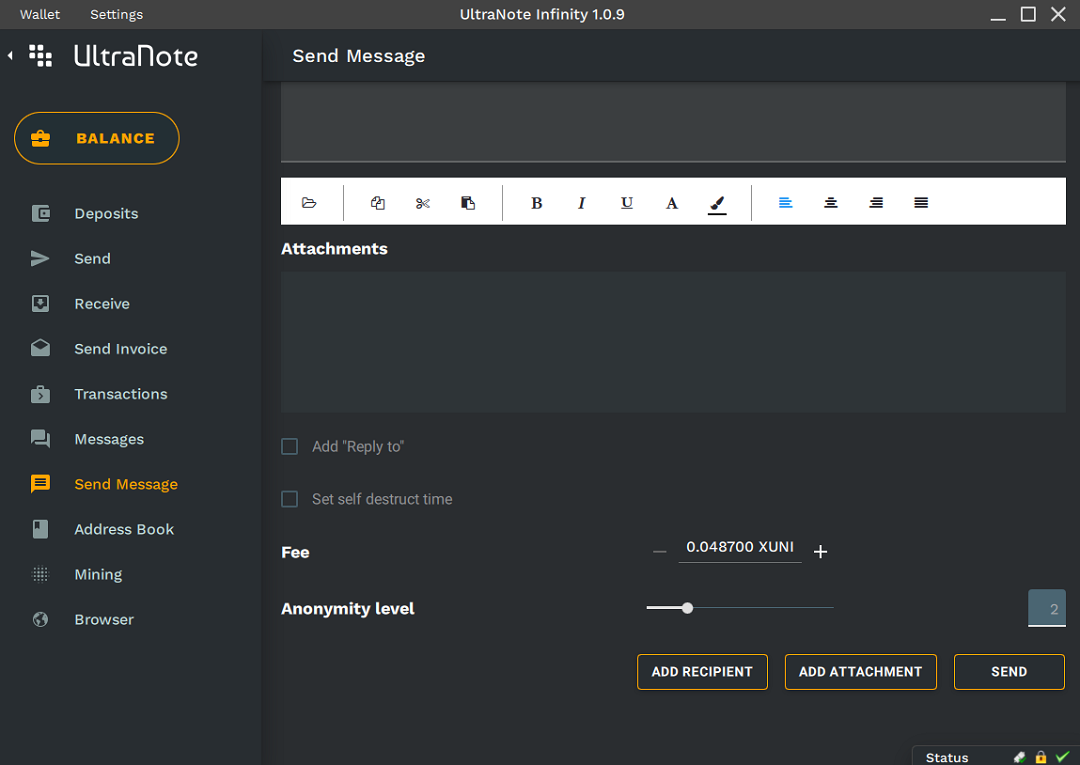1080x765 pixels.
Task: Click the green sync checkmark status icon
Action: tap(1063, 757)
